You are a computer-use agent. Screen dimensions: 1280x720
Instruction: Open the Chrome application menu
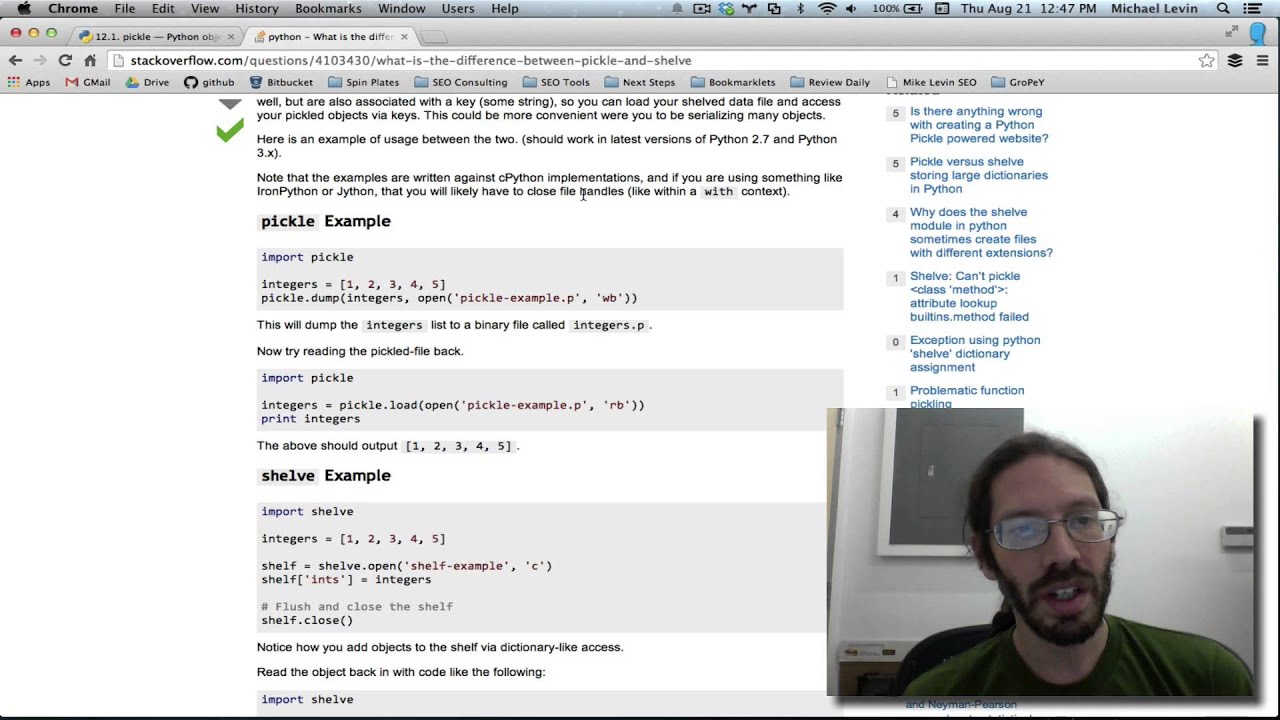(x=73, y=8)
